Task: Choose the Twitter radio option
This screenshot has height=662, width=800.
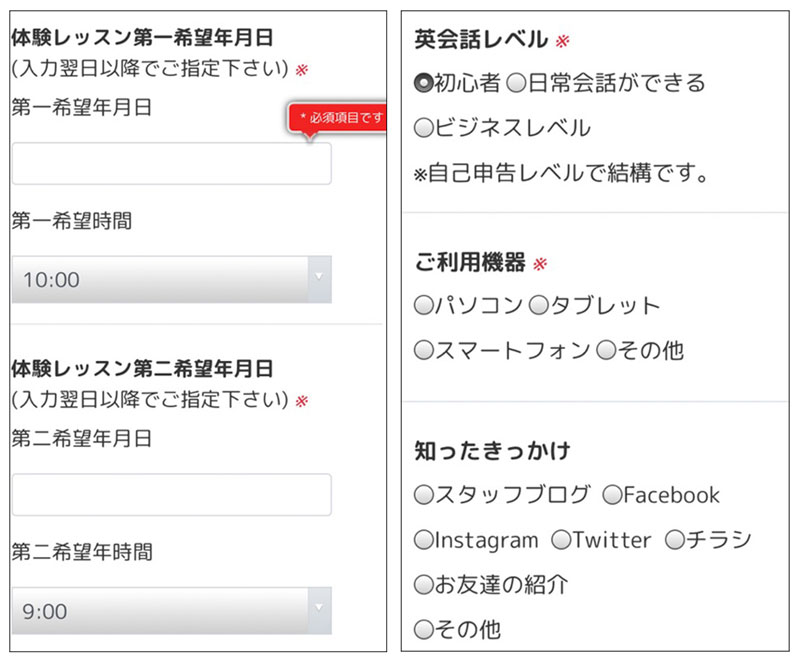Action: [561, 540]
